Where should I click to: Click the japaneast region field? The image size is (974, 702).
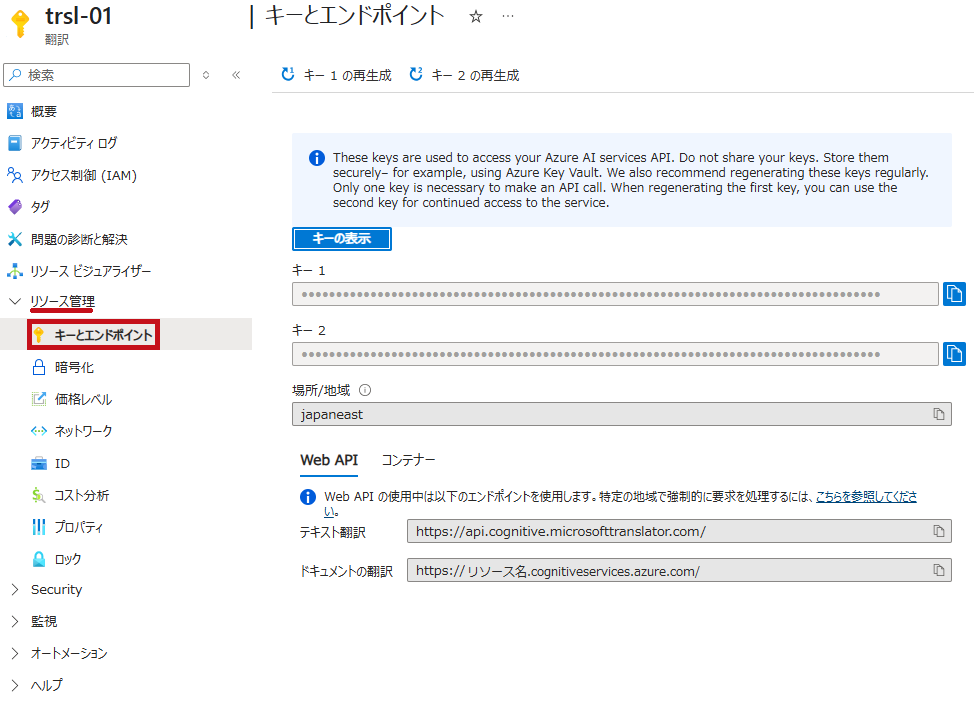click(622, 414)
